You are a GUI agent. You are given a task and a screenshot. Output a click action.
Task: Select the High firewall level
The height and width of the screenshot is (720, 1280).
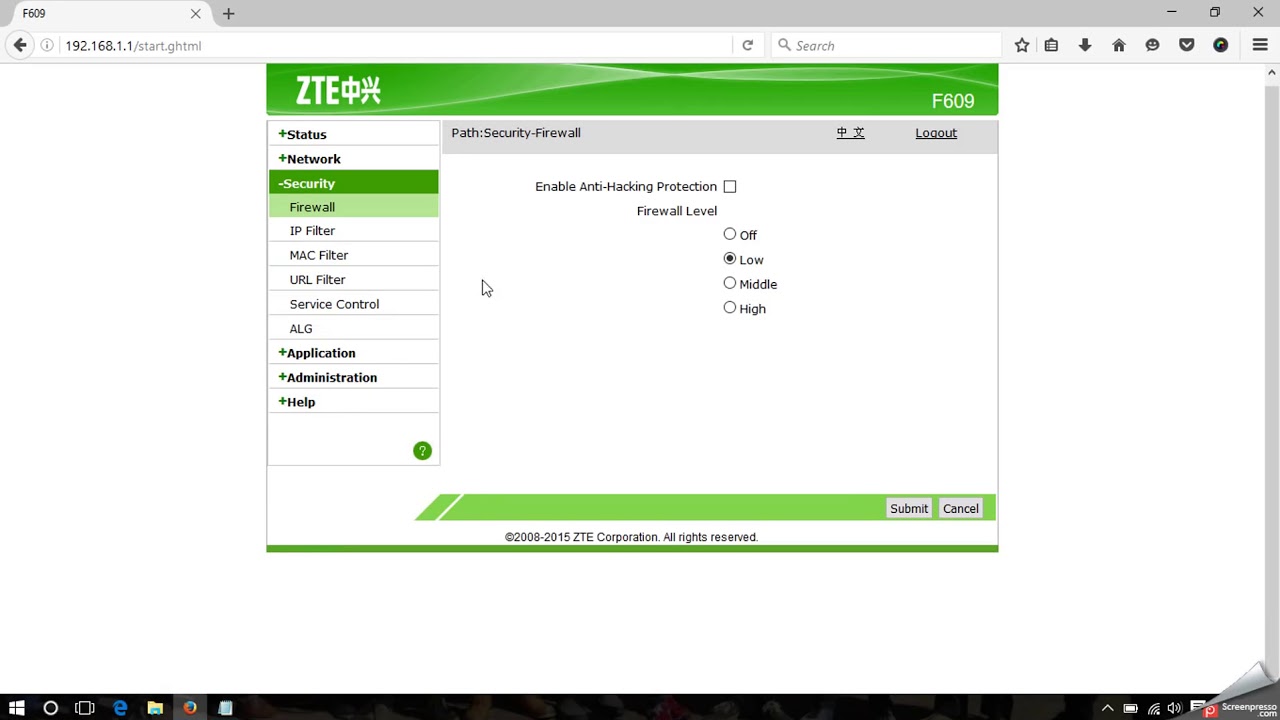click(x=730, y=308)
